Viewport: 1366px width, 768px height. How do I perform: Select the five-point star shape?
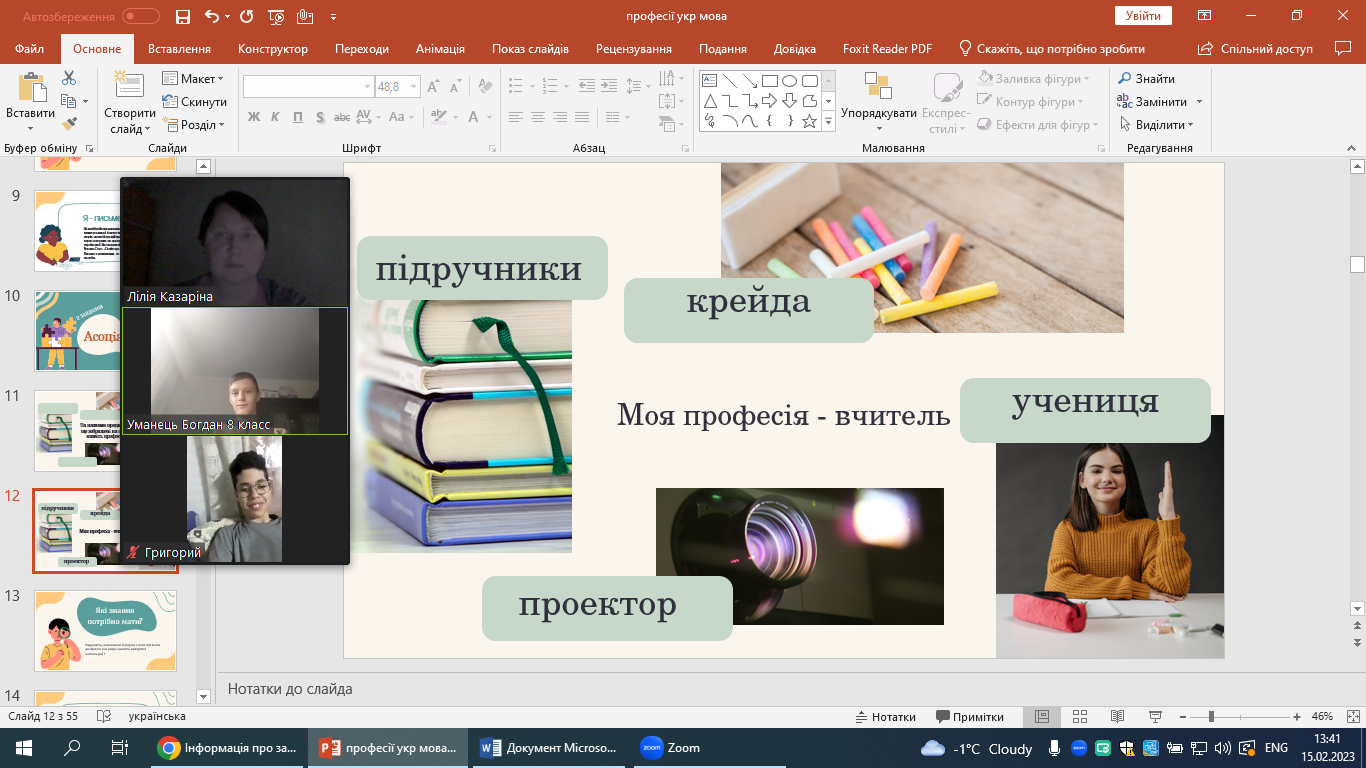tap(810, 121)
